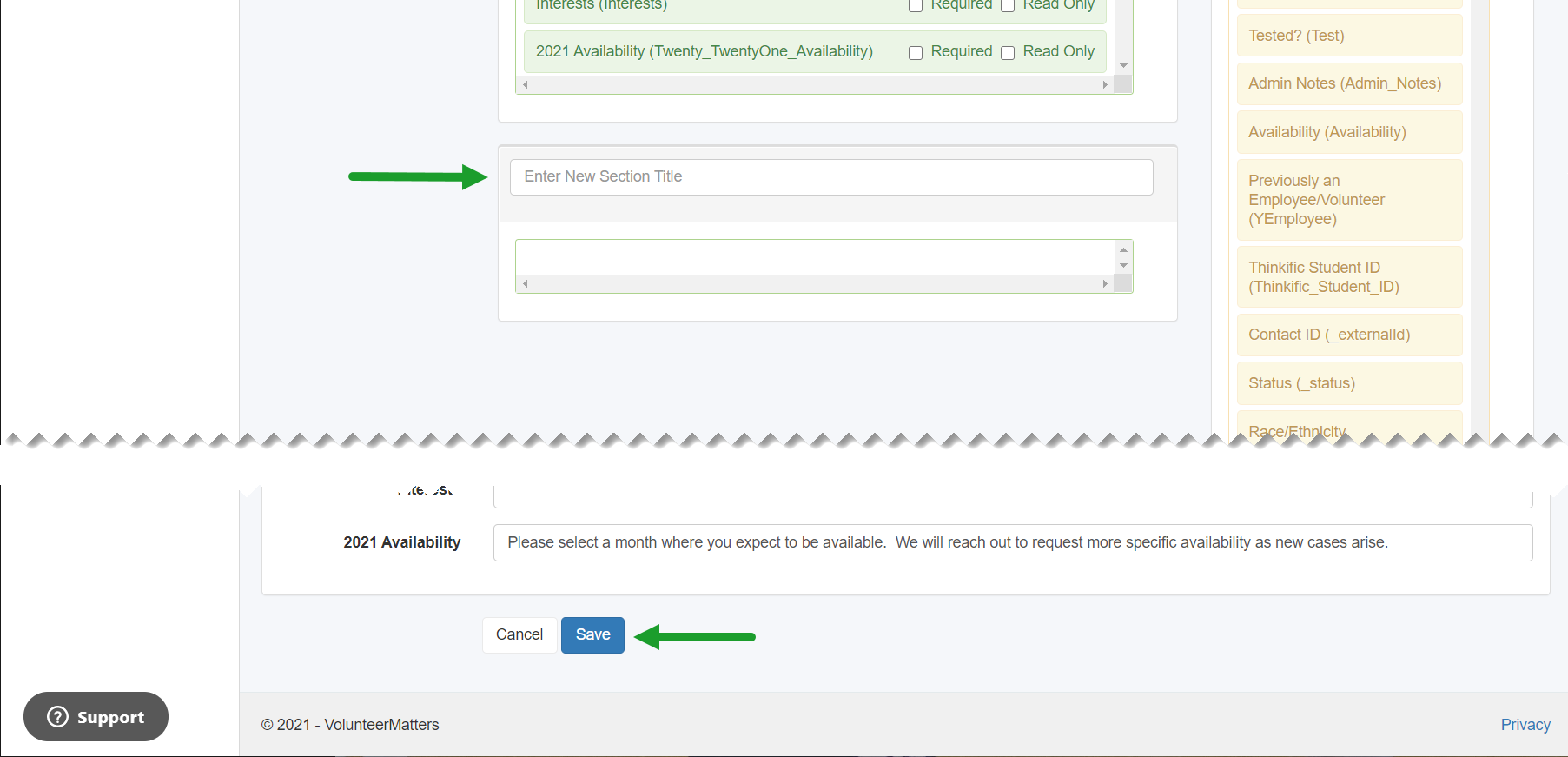This screenshot has width=1568, height=757.
Task: Click the Cancel button
Action: point(519,634)
